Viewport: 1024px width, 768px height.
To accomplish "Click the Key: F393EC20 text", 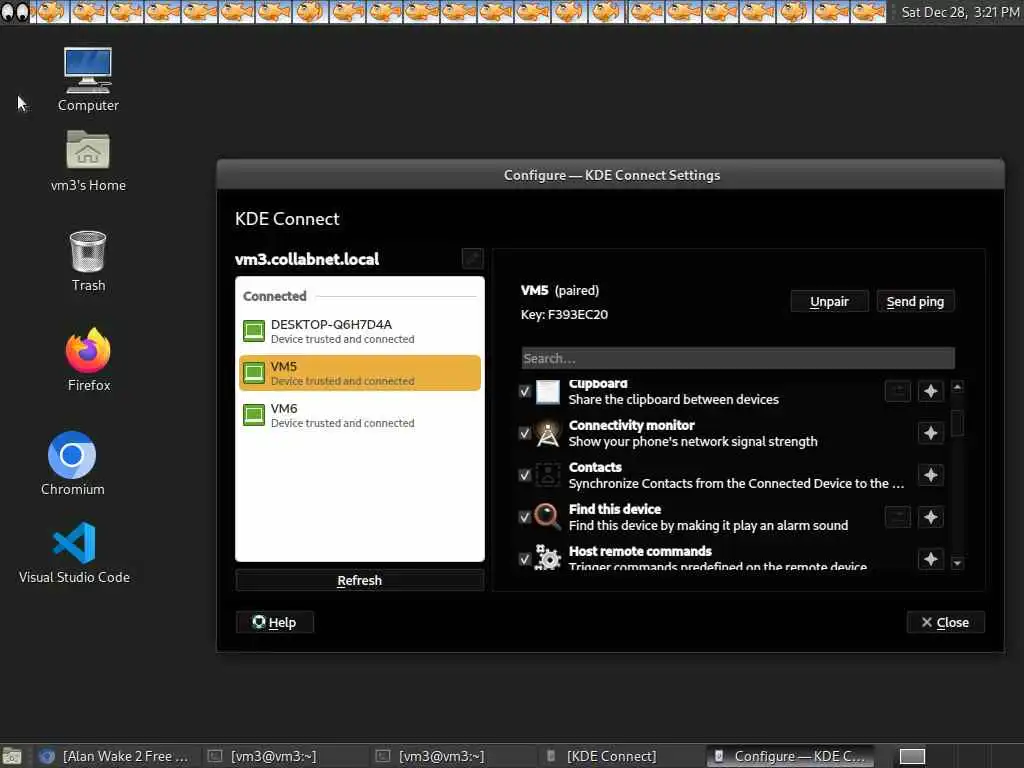I will click(x=564, y=315).
